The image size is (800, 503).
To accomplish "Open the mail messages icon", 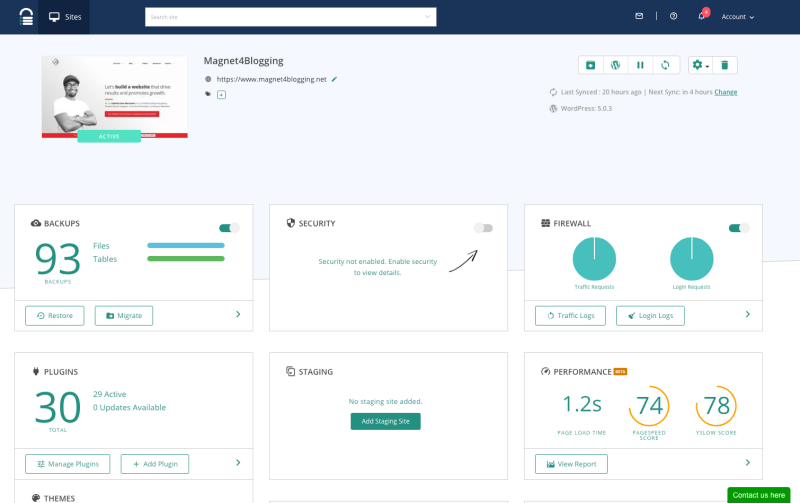I will tap(639, 16).
